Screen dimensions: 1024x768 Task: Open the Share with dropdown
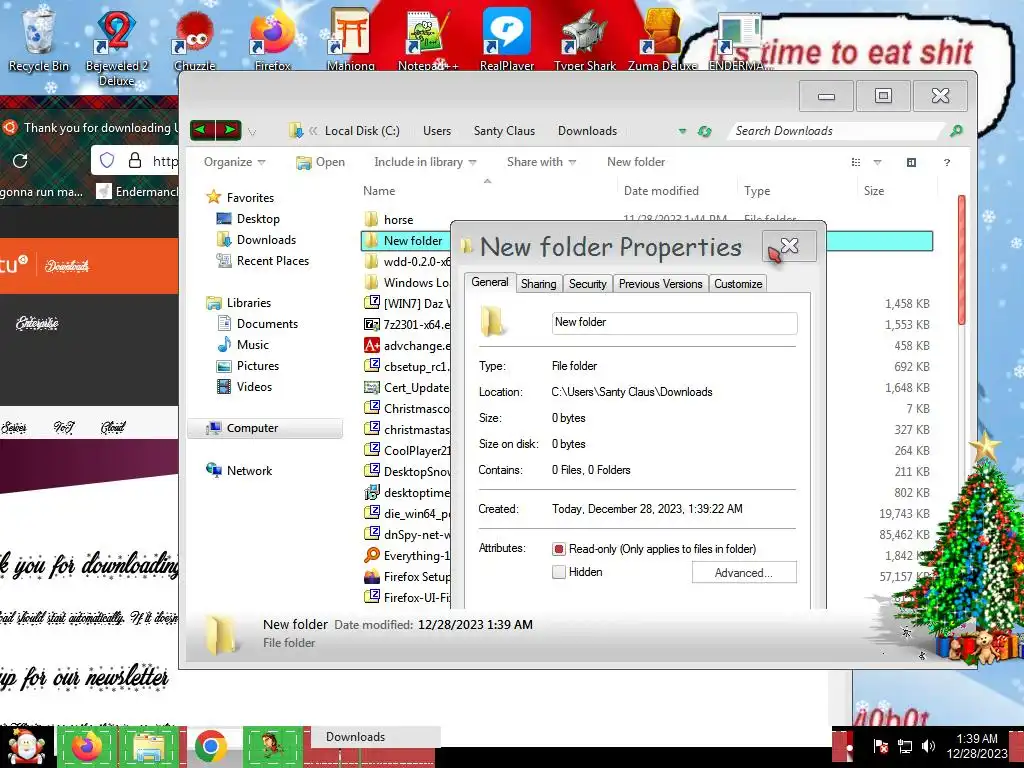pyautogui.click(x=541, y=162)
